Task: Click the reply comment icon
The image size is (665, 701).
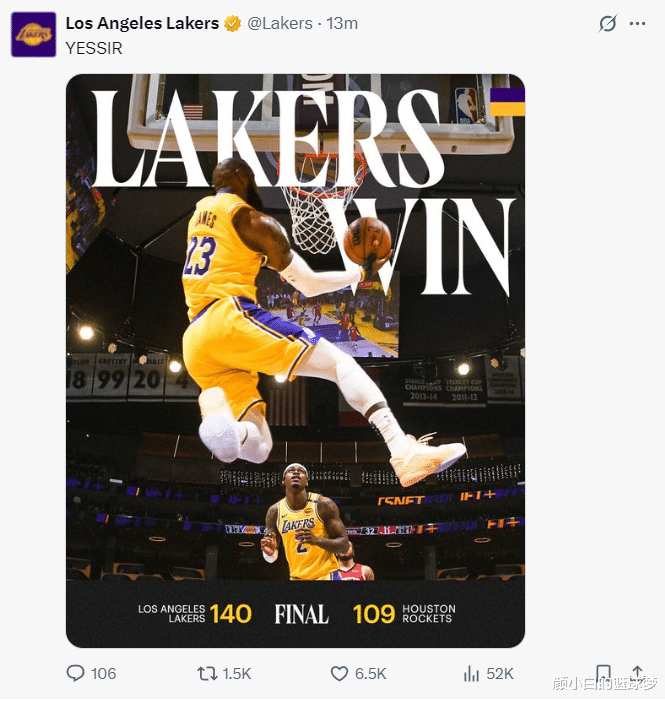Action: (76, 673)
